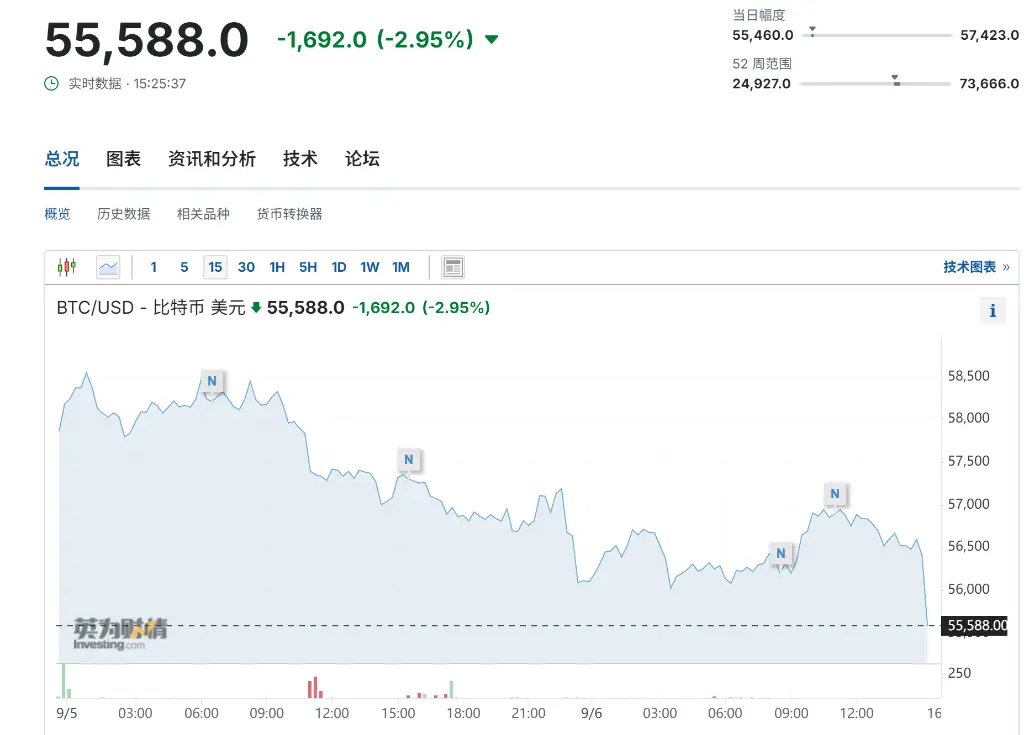Viewport: 1024px width, 735px height.
Task: Enable the 1W weekly interval
Action: click(x=369, y=267)
